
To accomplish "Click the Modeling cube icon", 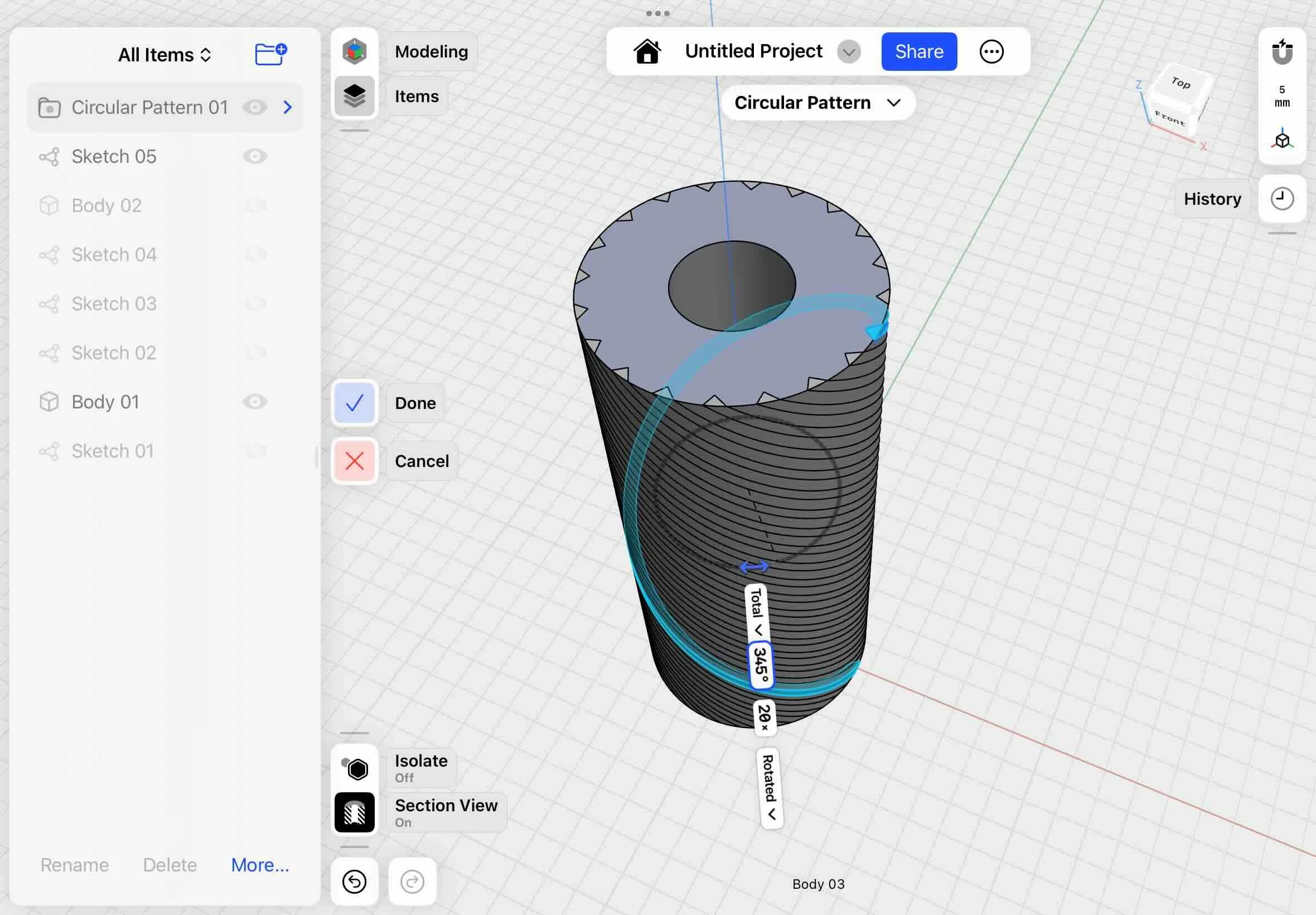I will [354, 51].
